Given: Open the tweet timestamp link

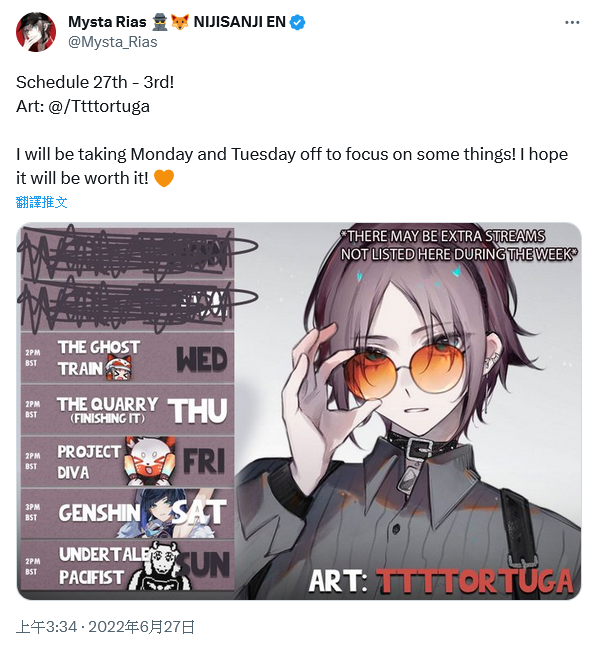Looking at the screenshot, I should click(x=105, y=627).
